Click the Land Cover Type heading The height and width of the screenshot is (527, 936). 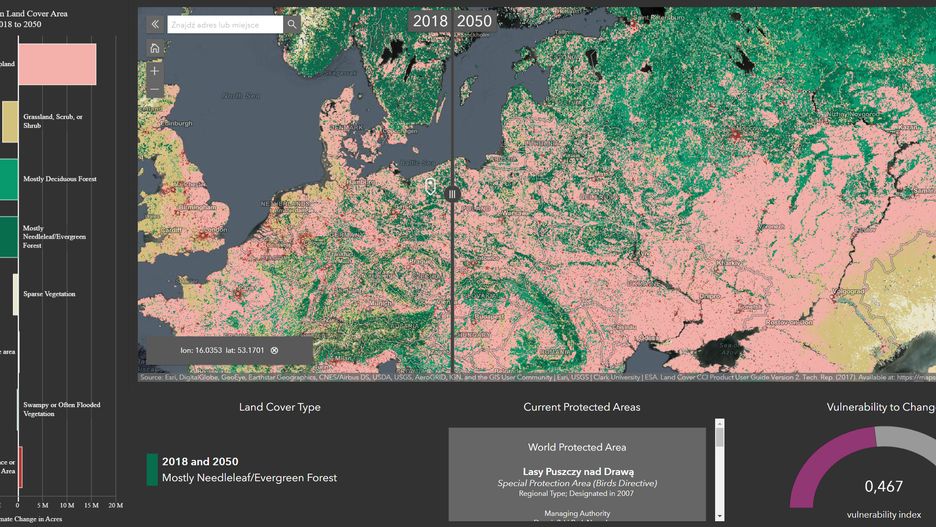[x=280, y=407]
